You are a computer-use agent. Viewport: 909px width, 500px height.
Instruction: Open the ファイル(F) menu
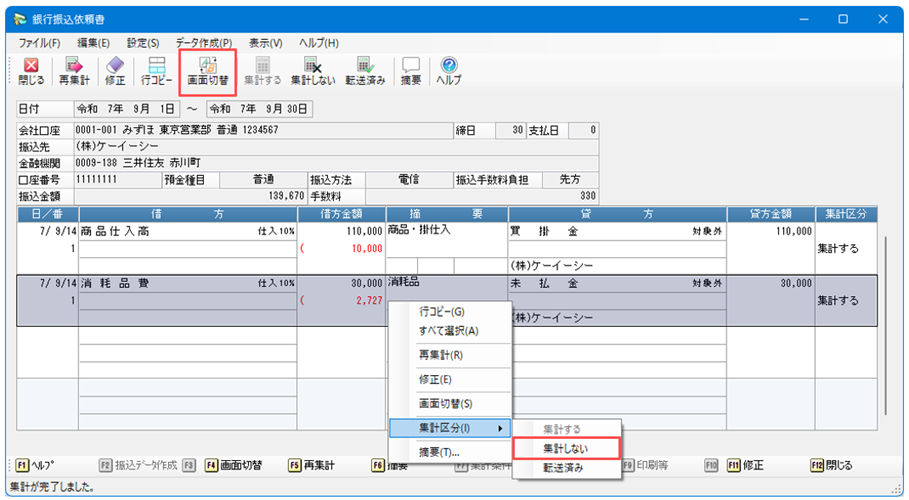[x=40, y=43]
